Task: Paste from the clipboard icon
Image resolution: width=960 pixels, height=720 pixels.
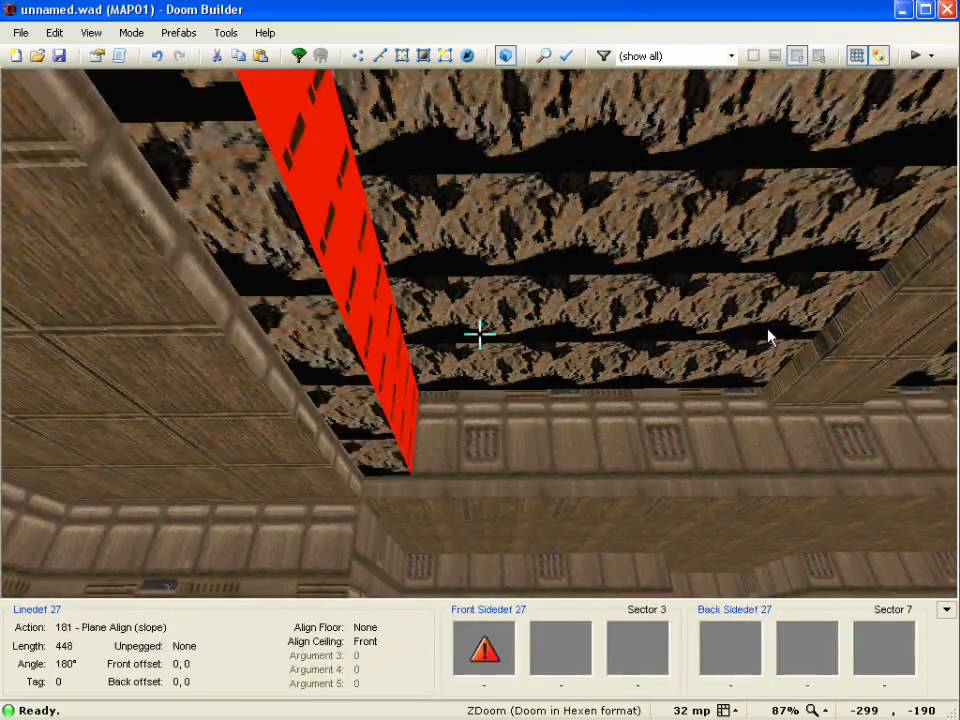Action: coord(260,56)
